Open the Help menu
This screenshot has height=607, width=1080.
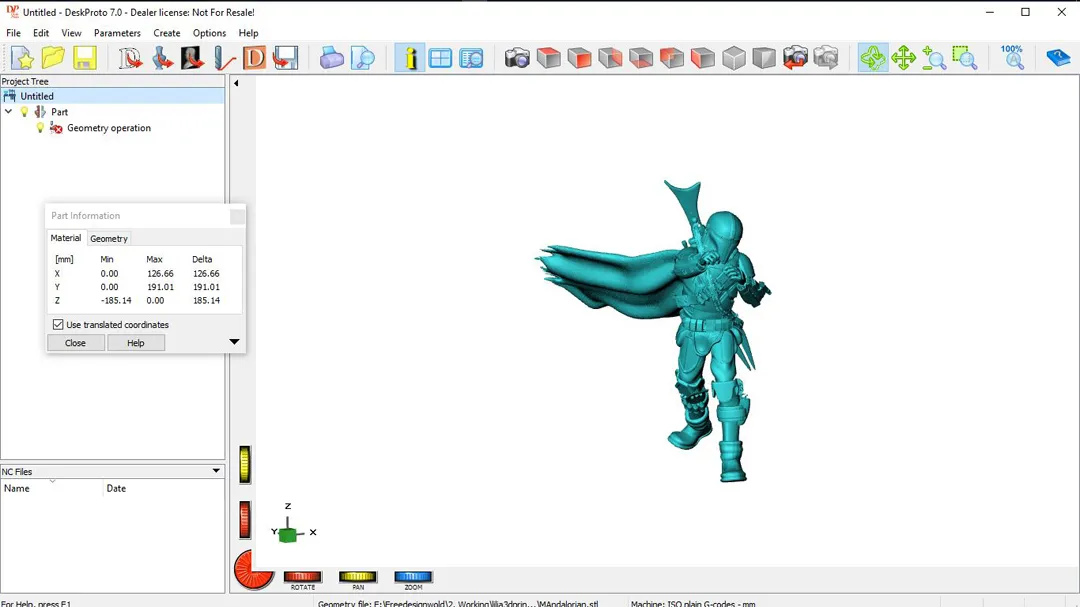tap(248, 33)
